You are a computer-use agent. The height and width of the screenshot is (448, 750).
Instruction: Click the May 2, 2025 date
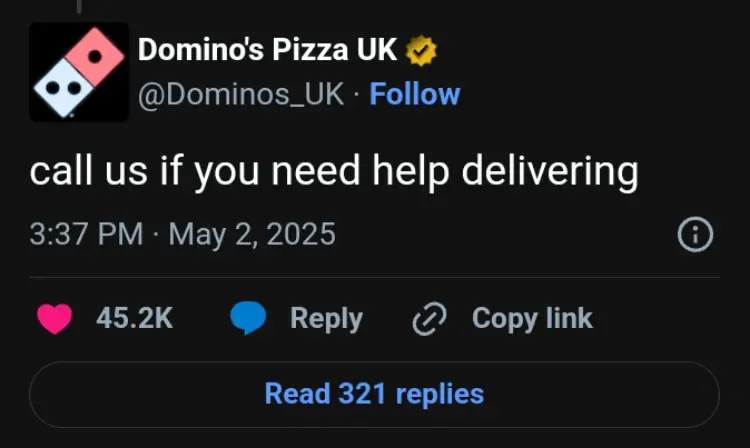pyautogui.click(x=252, y=235)
